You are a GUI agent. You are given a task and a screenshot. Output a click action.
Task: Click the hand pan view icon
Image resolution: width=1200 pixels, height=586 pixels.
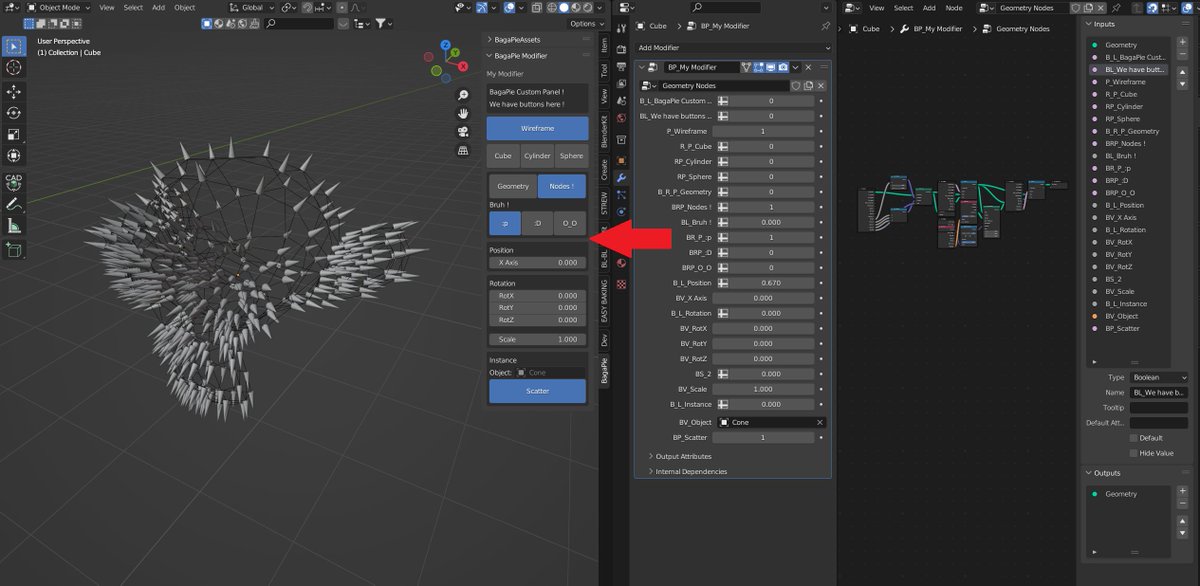(463, 113)
